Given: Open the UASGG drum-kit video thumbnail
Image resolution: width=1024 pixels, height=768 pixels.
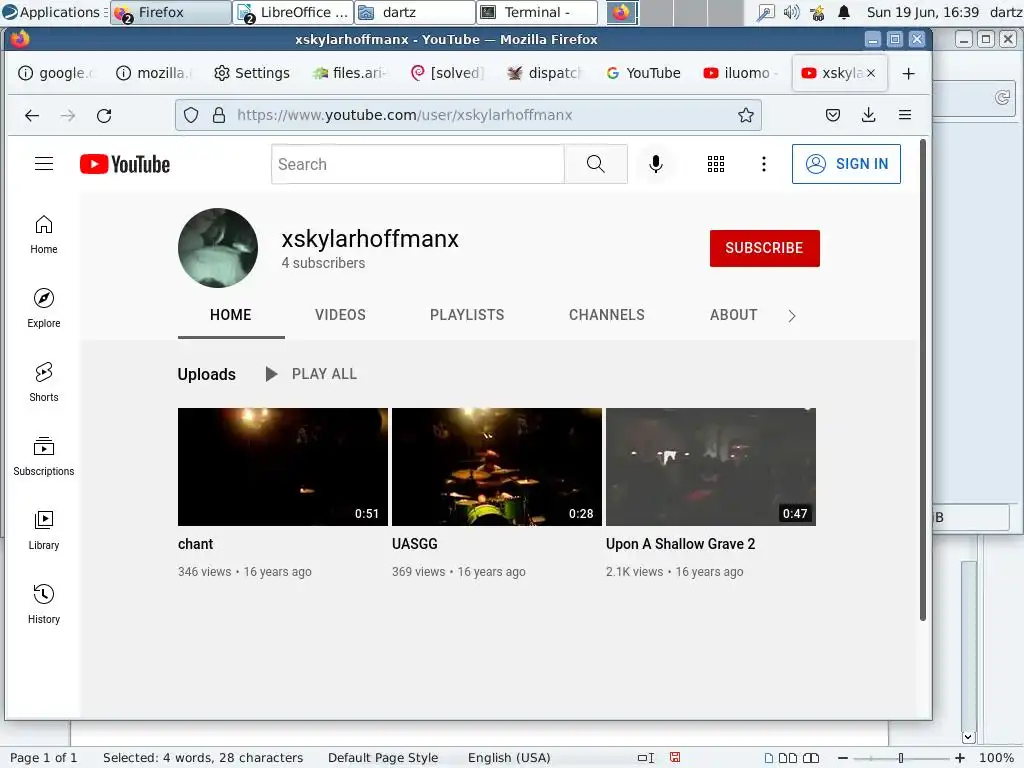Looking at the screenshot, I should (x=497, y=467).
